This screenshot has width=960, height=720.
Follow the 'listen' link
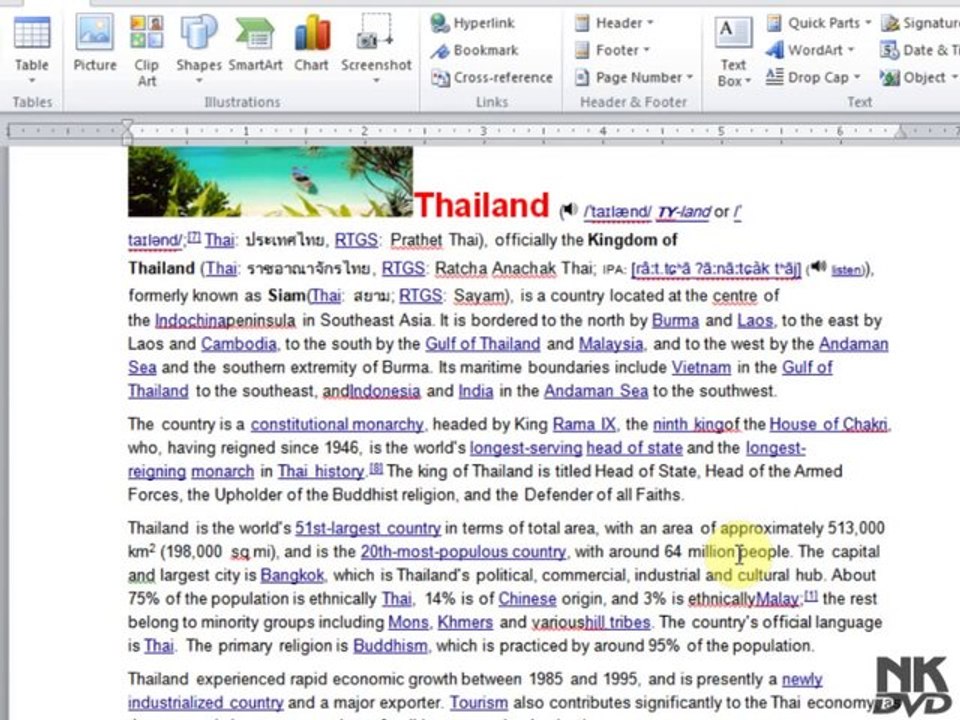847,270
